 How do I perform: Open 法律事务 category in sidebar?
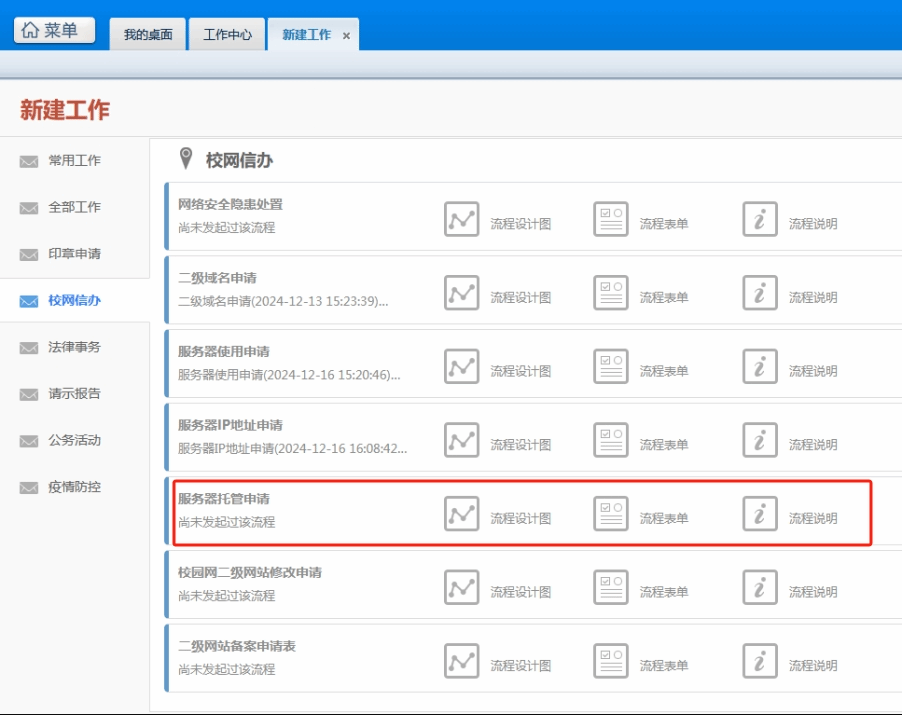[x=75, y=347]
